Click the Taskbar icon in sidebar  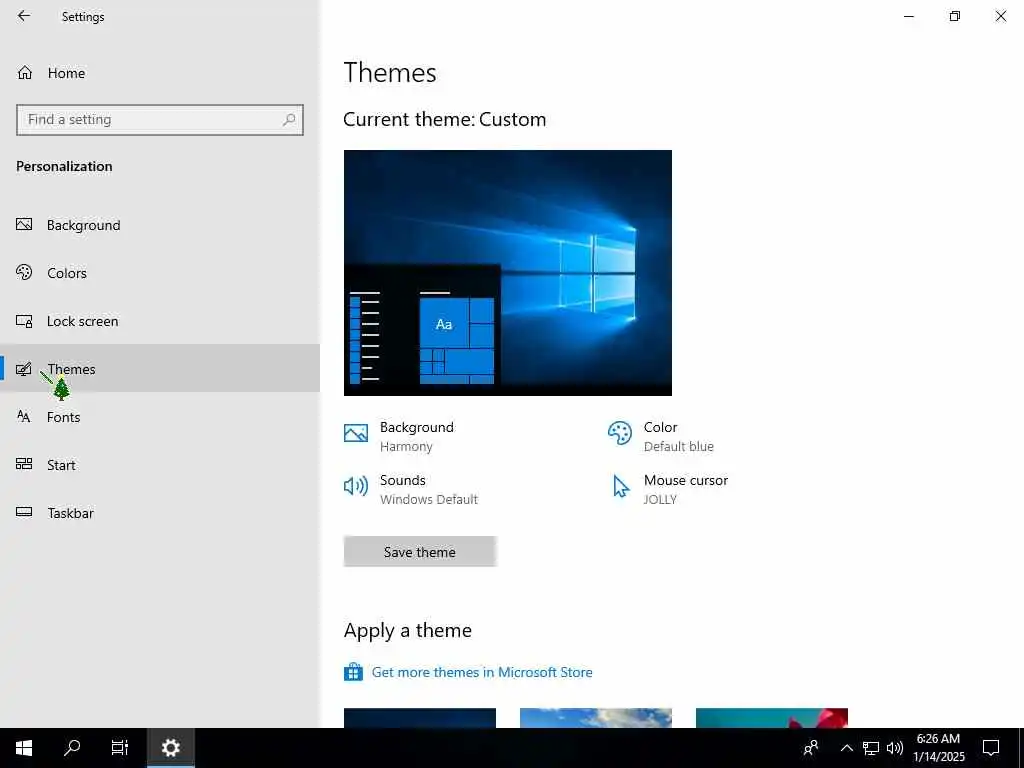[x=24, y=513]
